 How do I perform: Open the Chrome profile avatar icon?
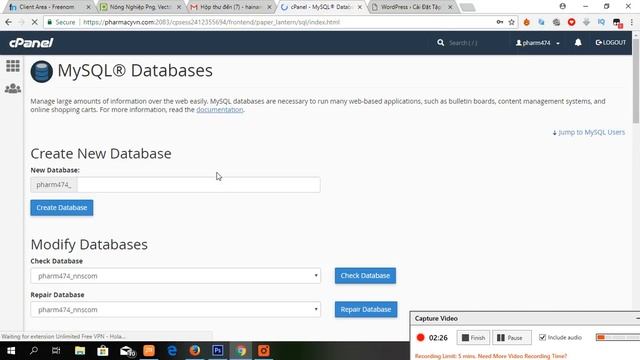[562, 6]
